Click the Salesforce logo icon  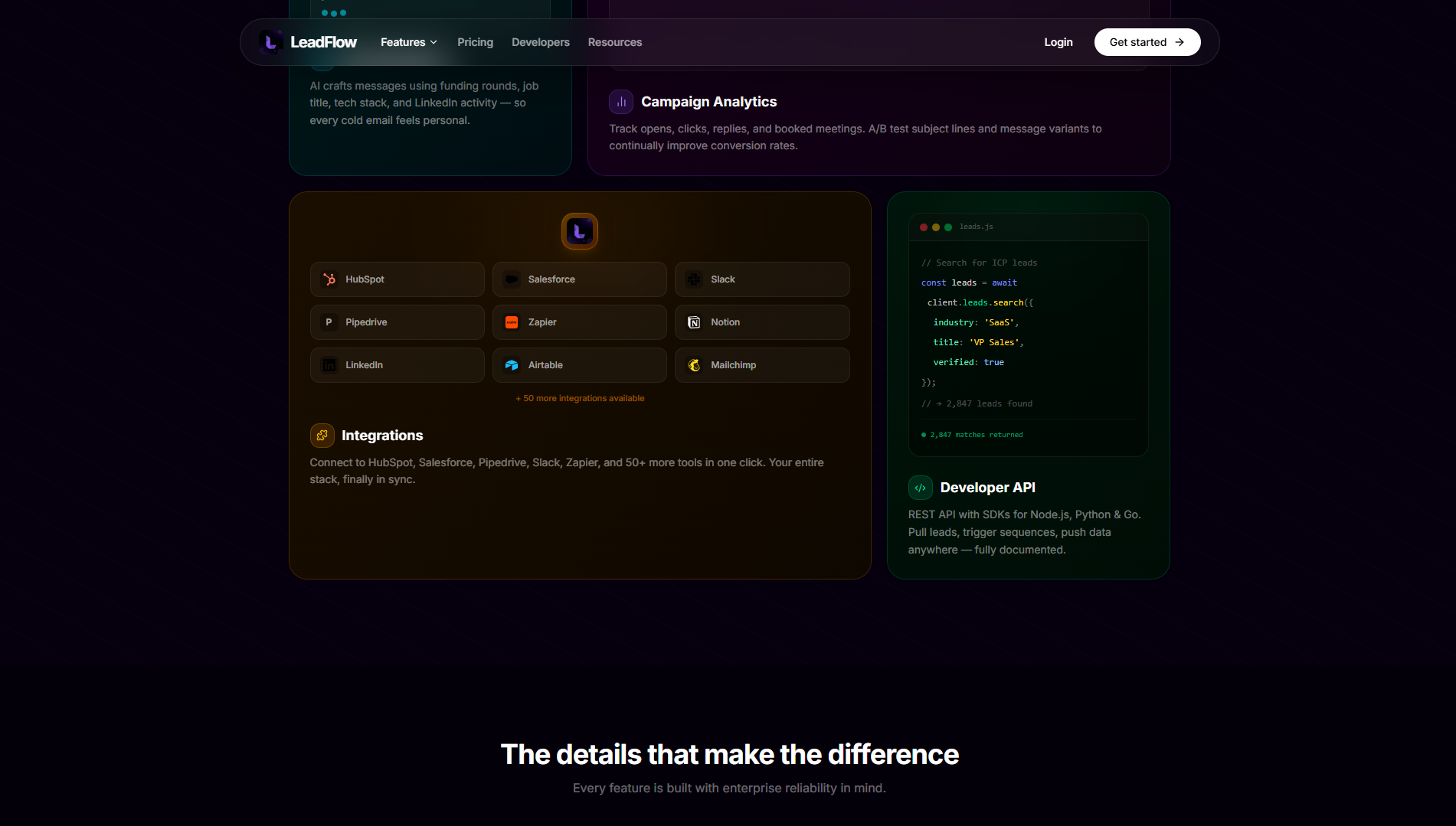click(512, 279)
